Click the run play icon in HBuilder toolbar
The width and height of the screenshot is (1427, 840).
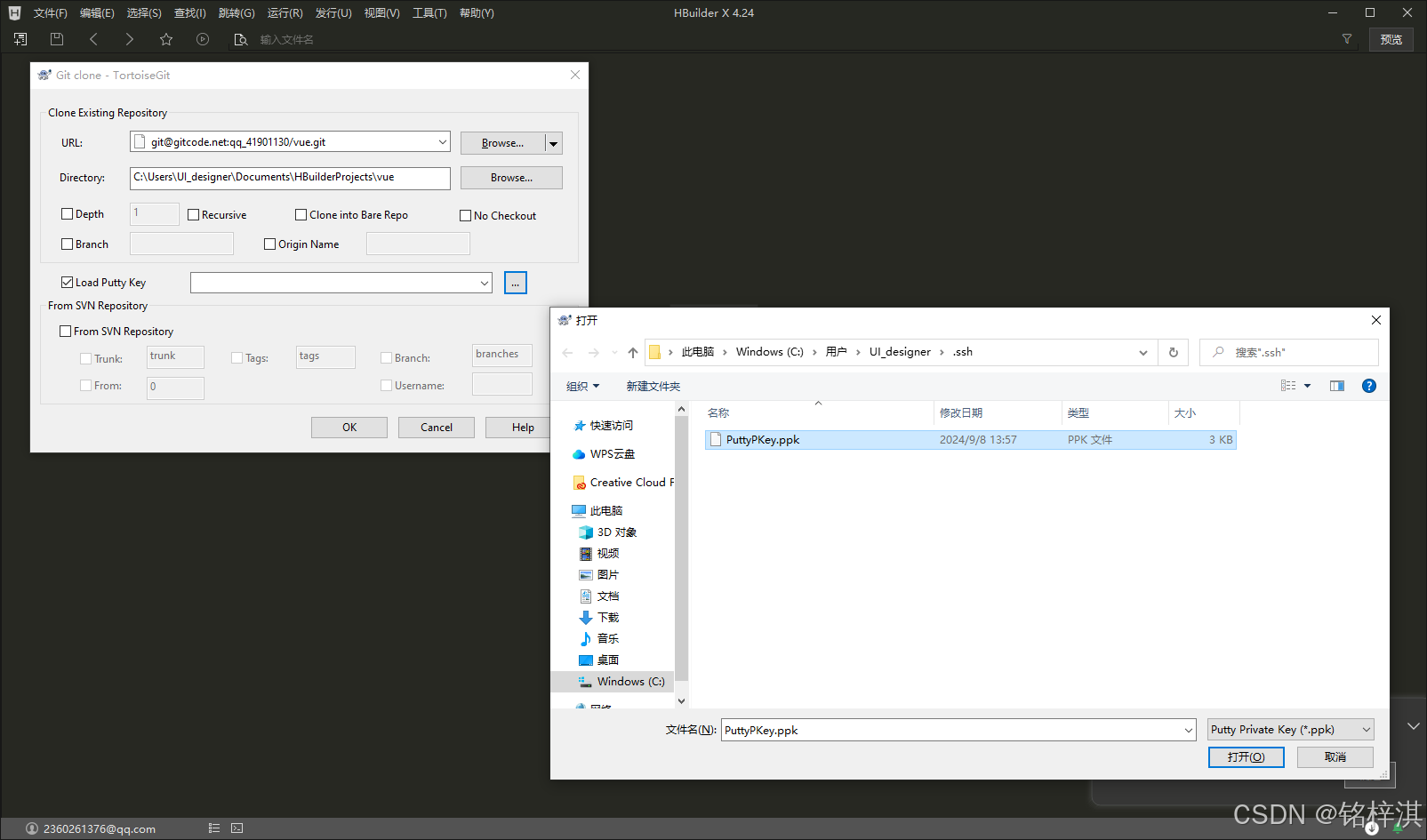pyautogui.click(x=203, y=39)
